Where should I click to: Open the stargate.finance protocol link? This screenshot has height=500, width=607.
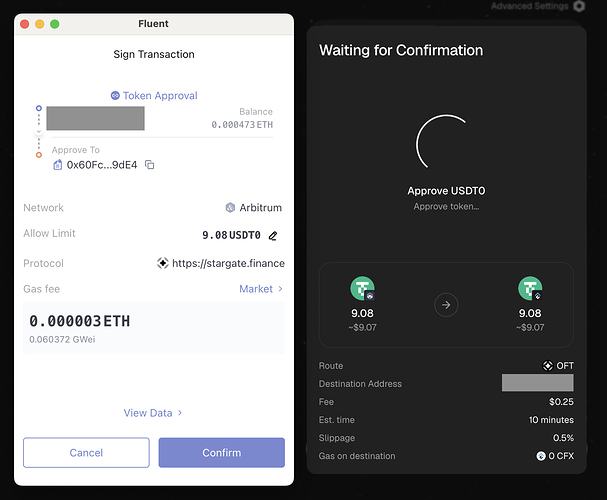point(228,264)
